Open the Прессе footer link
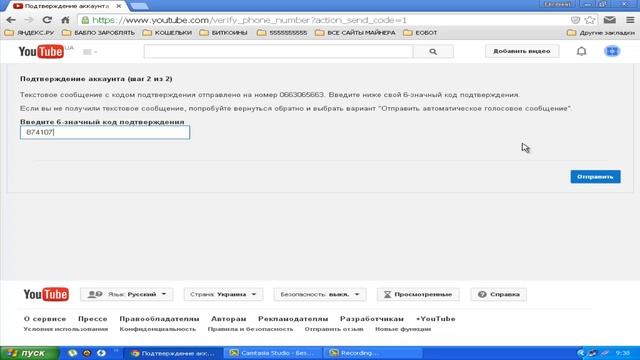 (x=93, y=319)
